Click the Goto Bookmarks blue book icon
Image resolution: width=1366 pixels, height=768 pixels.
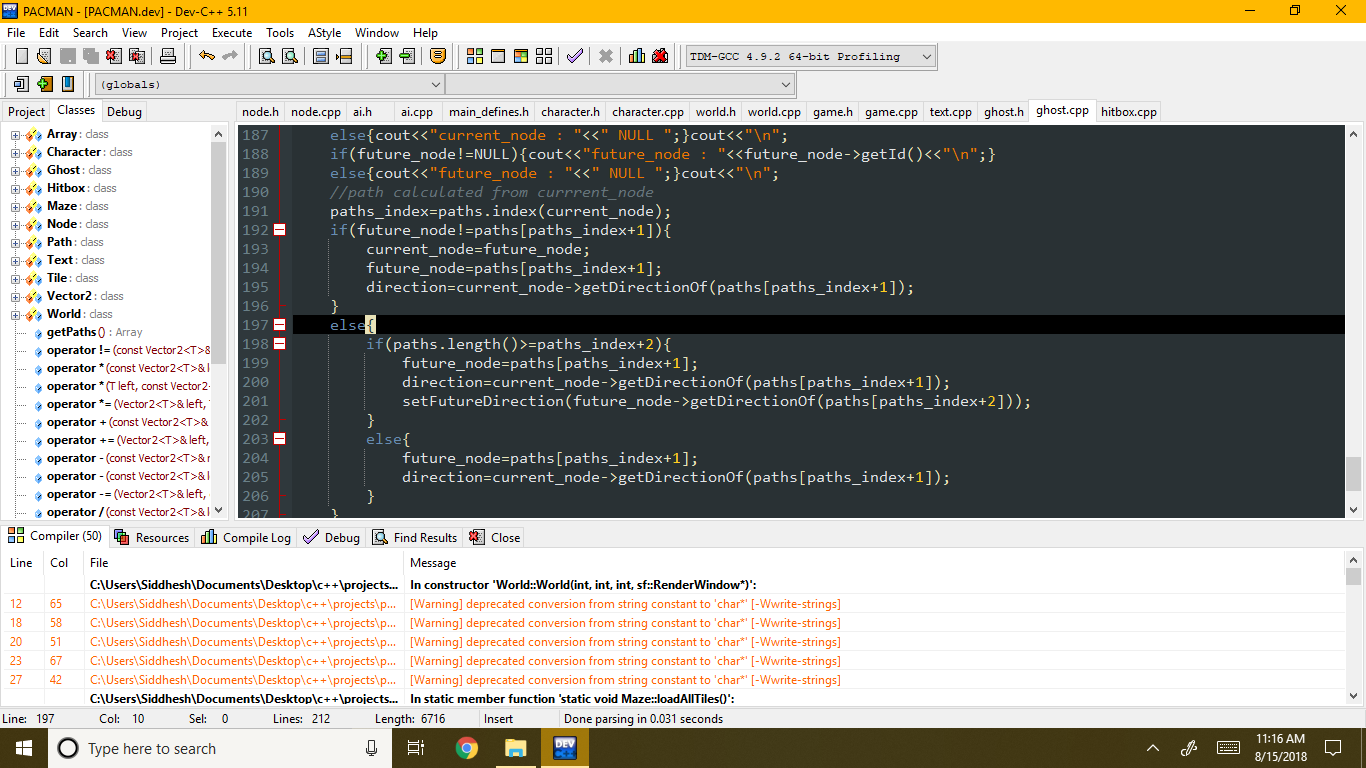point(67,84)
